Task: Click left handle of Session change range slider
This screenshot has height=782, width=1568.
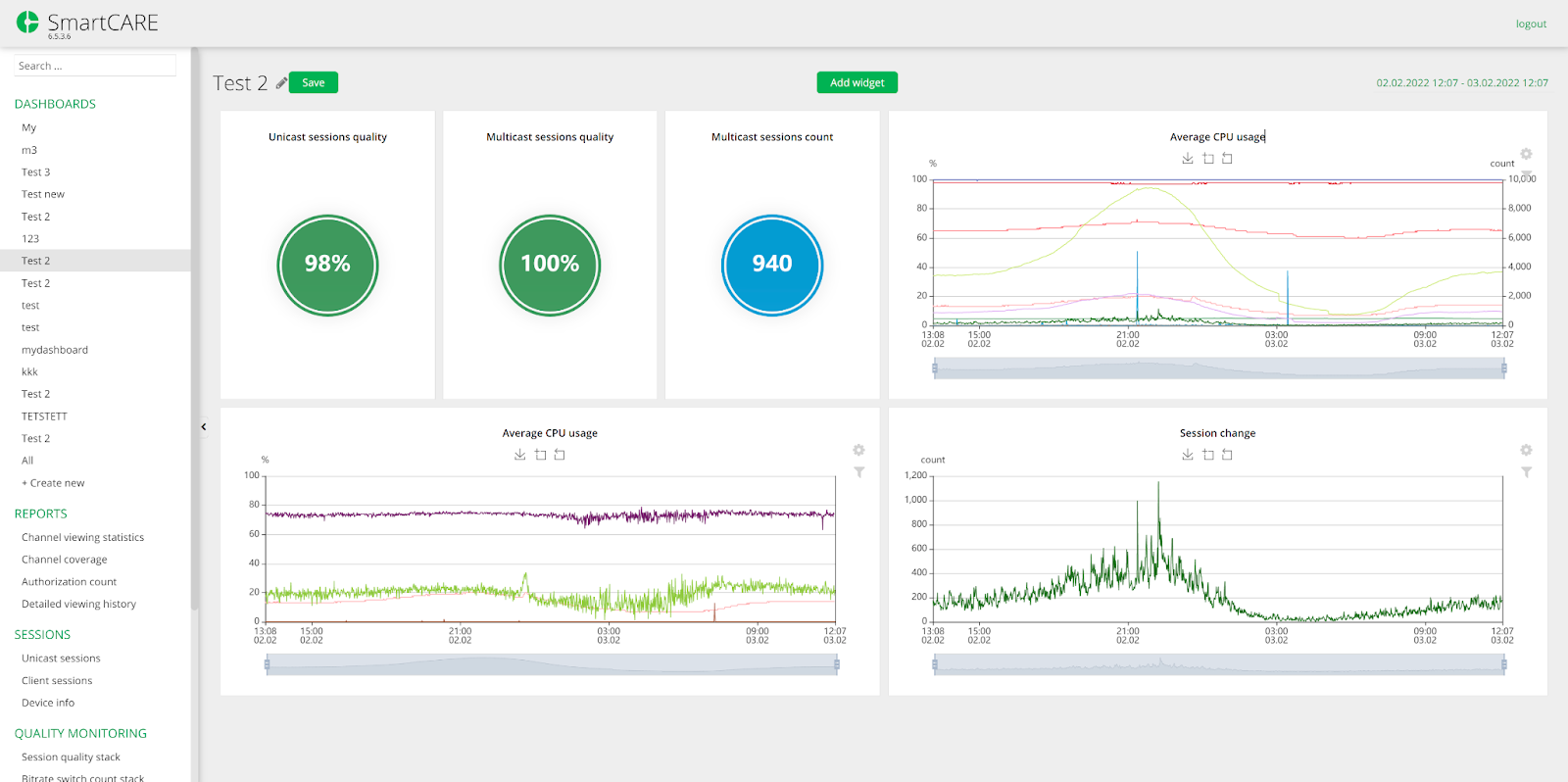Action: pyautogui.click(x=935, y=665)
